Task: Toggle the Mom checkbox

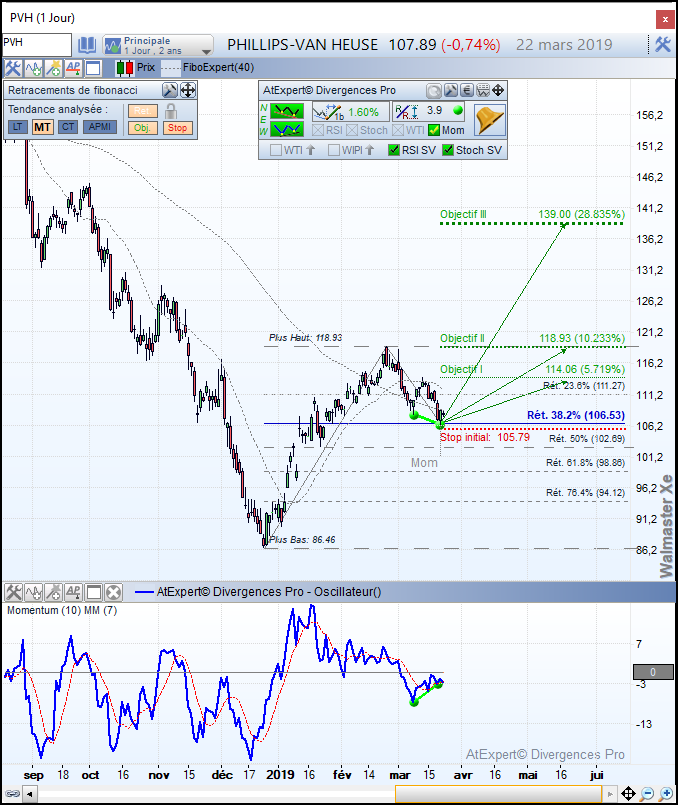Action: (434, 130)
